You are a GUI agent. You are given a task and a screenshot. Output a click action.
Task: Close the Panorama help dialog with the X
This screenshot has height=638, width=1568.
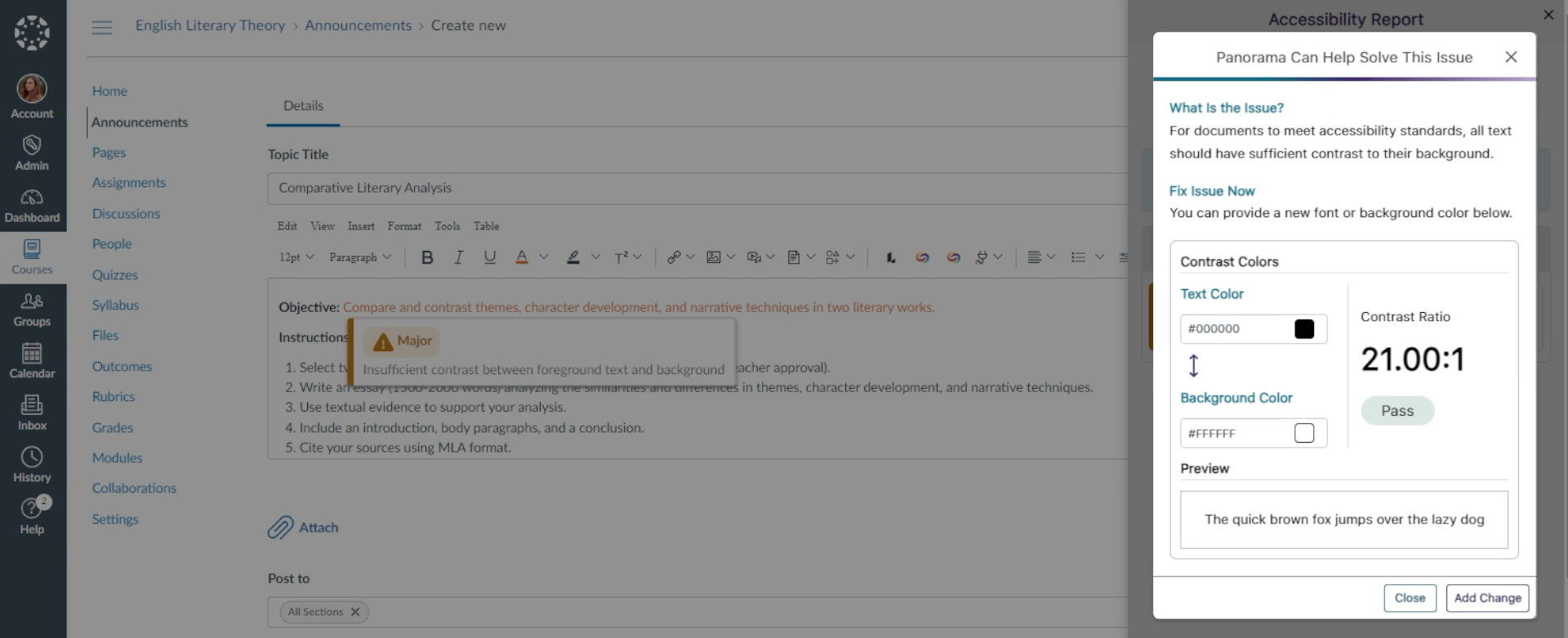point(1511,57)
